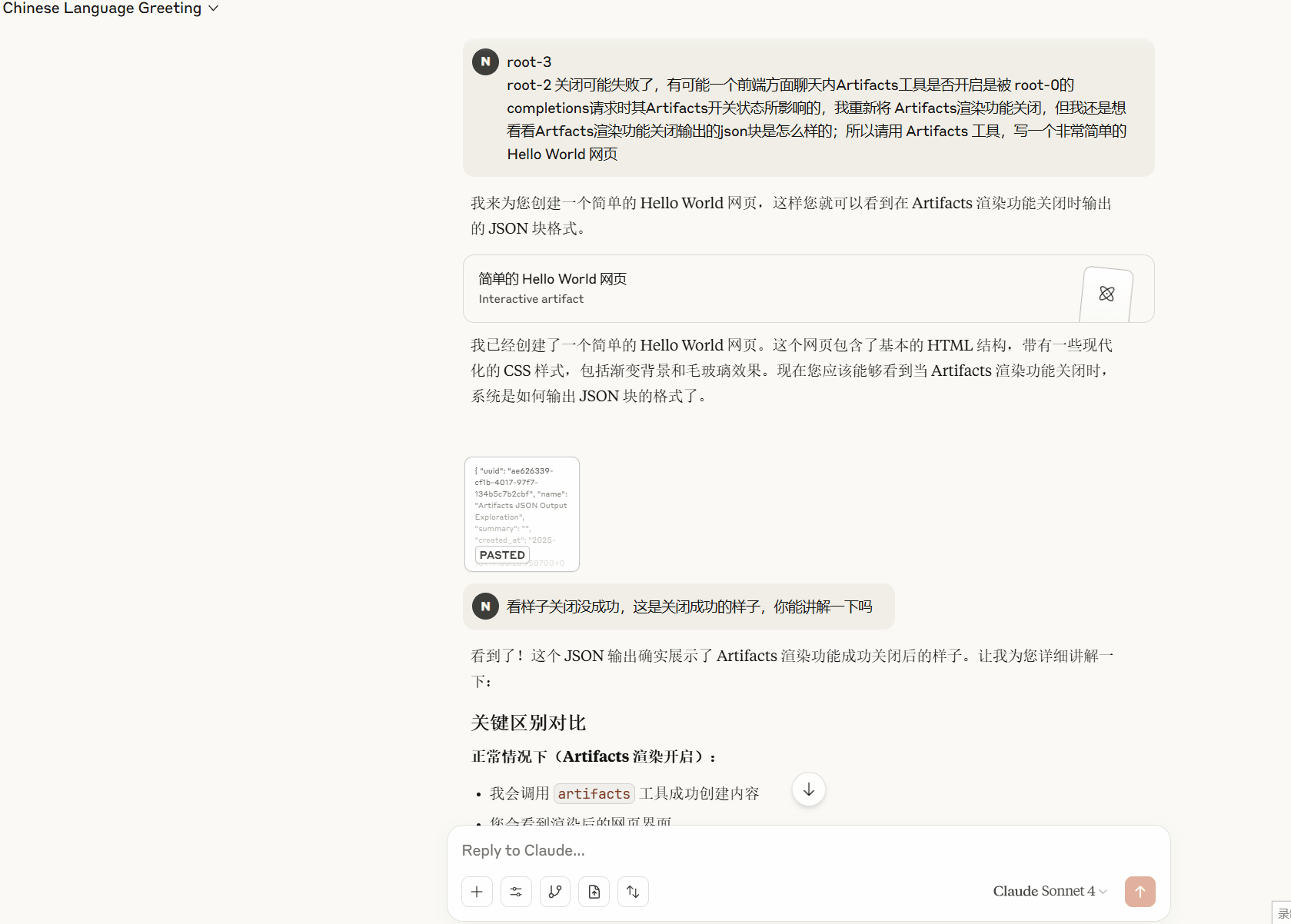Click the branch icon in the composer toolbar

(x=555, y=892)
